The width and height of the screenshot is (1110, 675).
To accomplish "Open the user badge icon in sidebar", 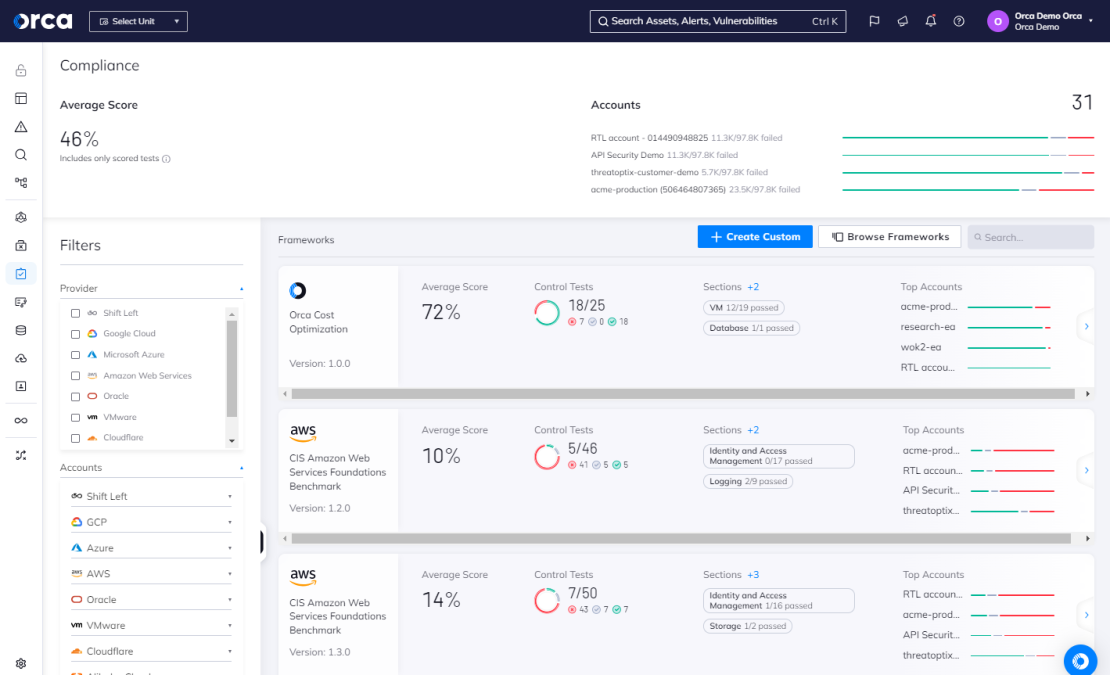I will (x=21, y=386).
